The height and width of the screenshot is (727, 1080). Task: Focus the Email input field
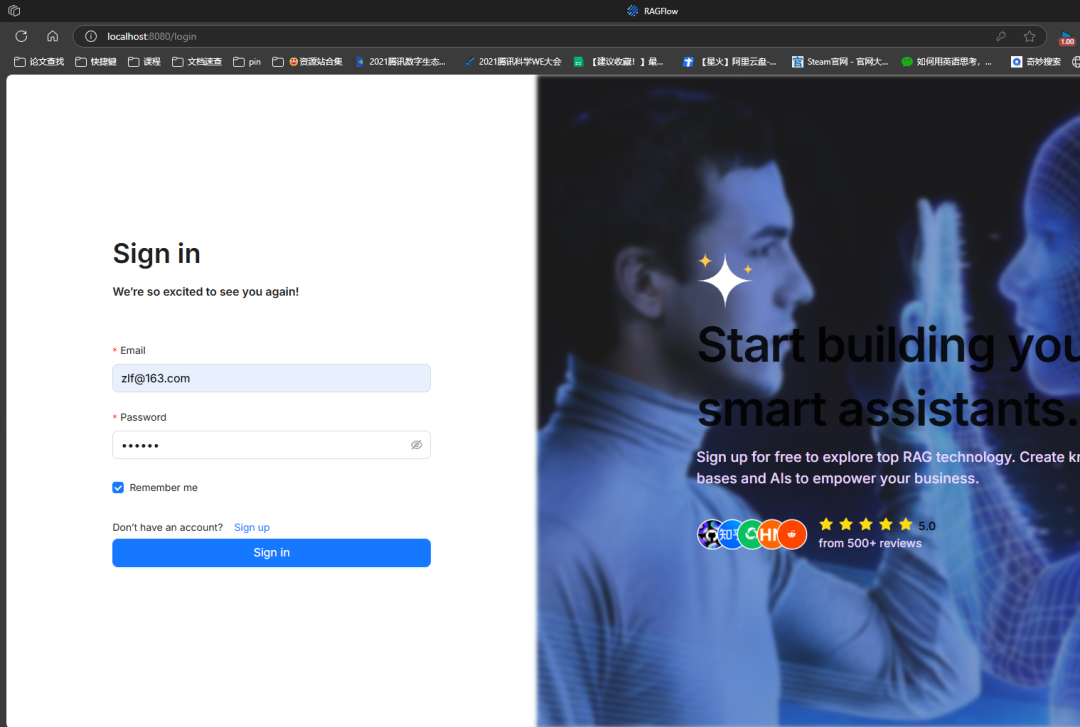[x=271, y=378]
